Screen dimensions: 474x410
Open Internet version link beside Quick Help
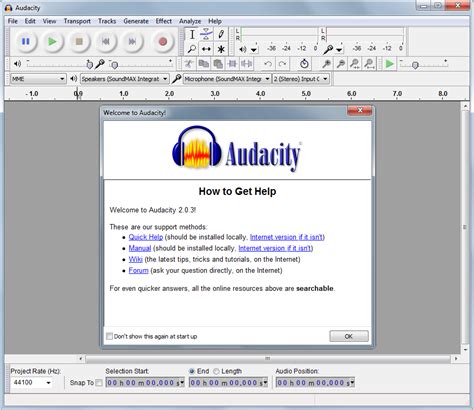point(287,237)
